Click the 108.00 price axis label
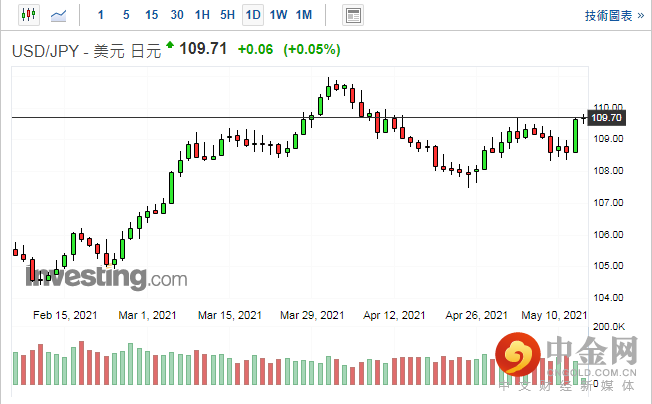Viewport: 652px width, 404px height. [x=608, y=171]
